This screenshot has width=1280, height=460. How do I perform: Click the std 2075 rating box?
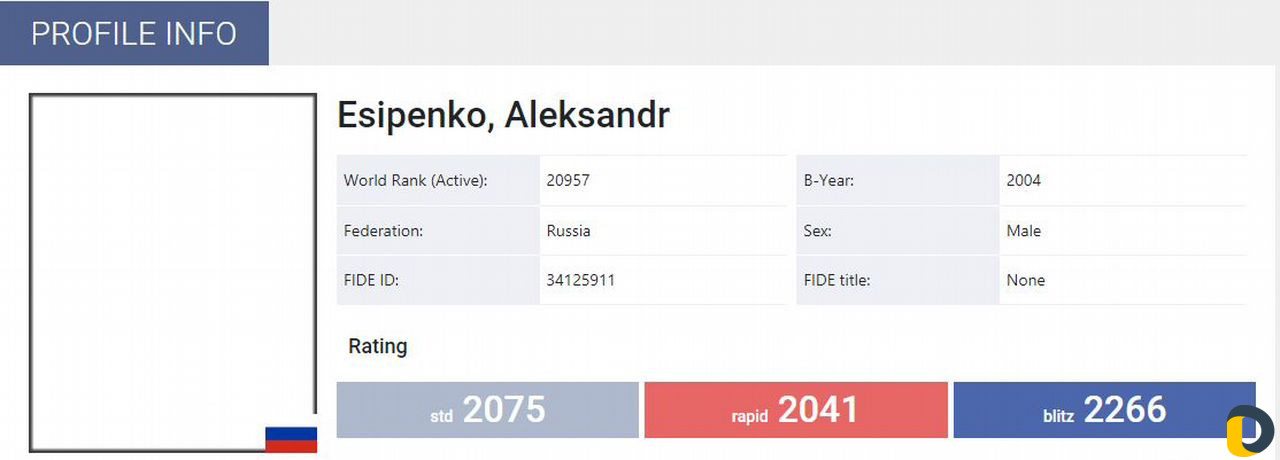[x=487, y=410]
